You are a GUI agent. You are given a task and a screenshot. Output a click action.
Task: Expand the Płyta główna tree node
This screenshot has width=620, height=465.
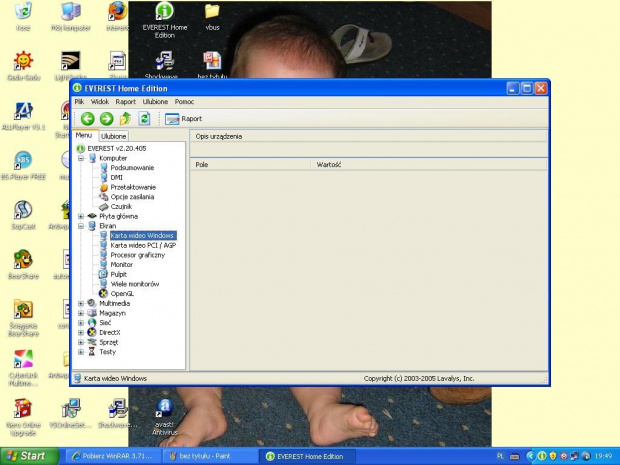(x=81, y=216)
